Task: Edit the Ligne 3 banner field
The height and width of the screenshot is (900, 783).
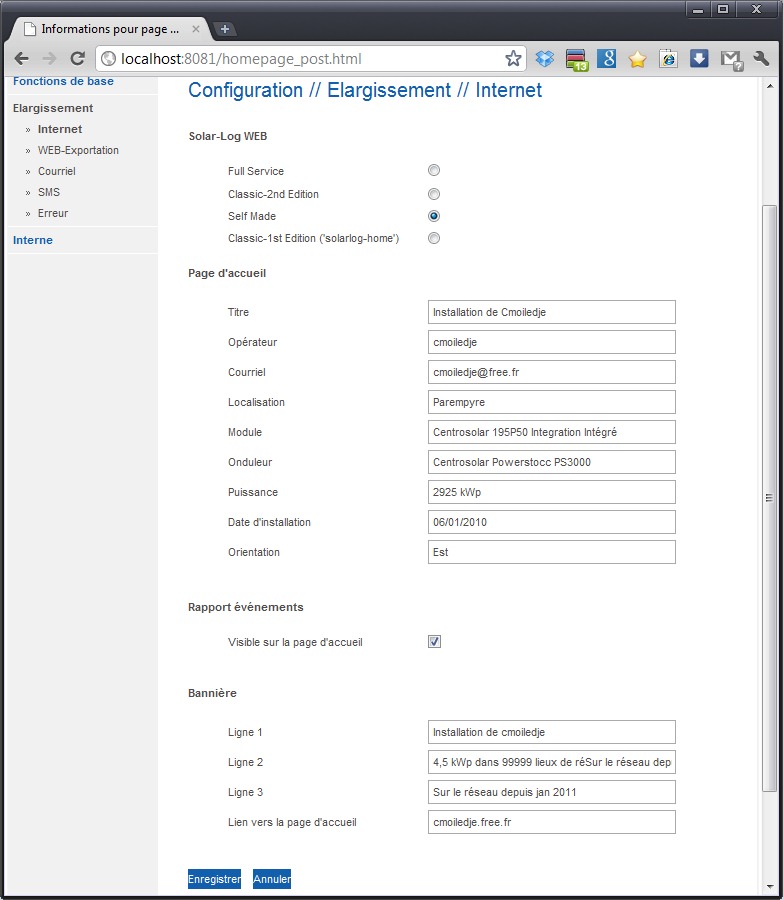Action: pos(552,792)
